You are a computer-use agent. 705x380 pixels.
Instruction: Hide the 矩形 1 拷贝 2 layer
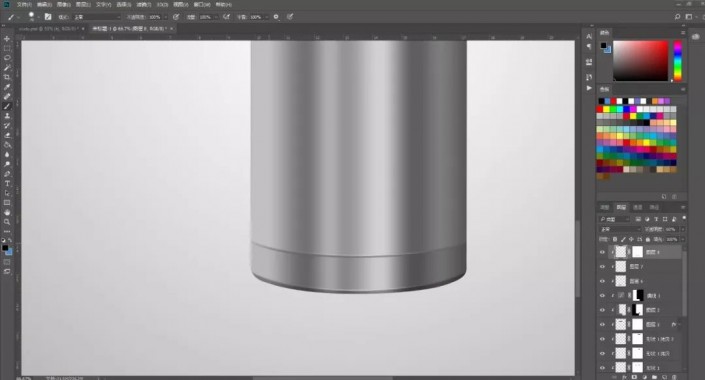[x=602, y=339]
